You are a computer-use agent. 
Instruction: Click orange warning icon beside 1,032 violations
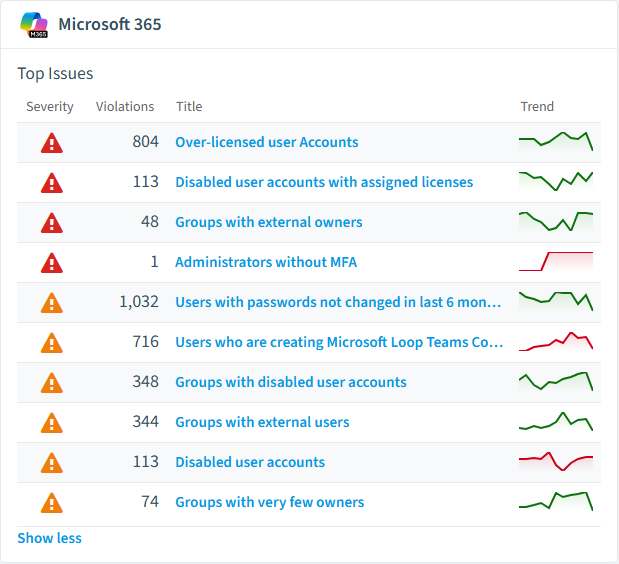(52, 303)
